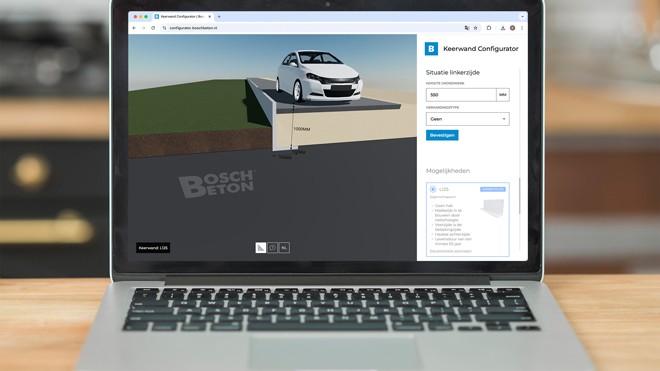Click the Keerwand L125 label in viewer
This screenshot has width=660, height=371.
coord(153,248)
